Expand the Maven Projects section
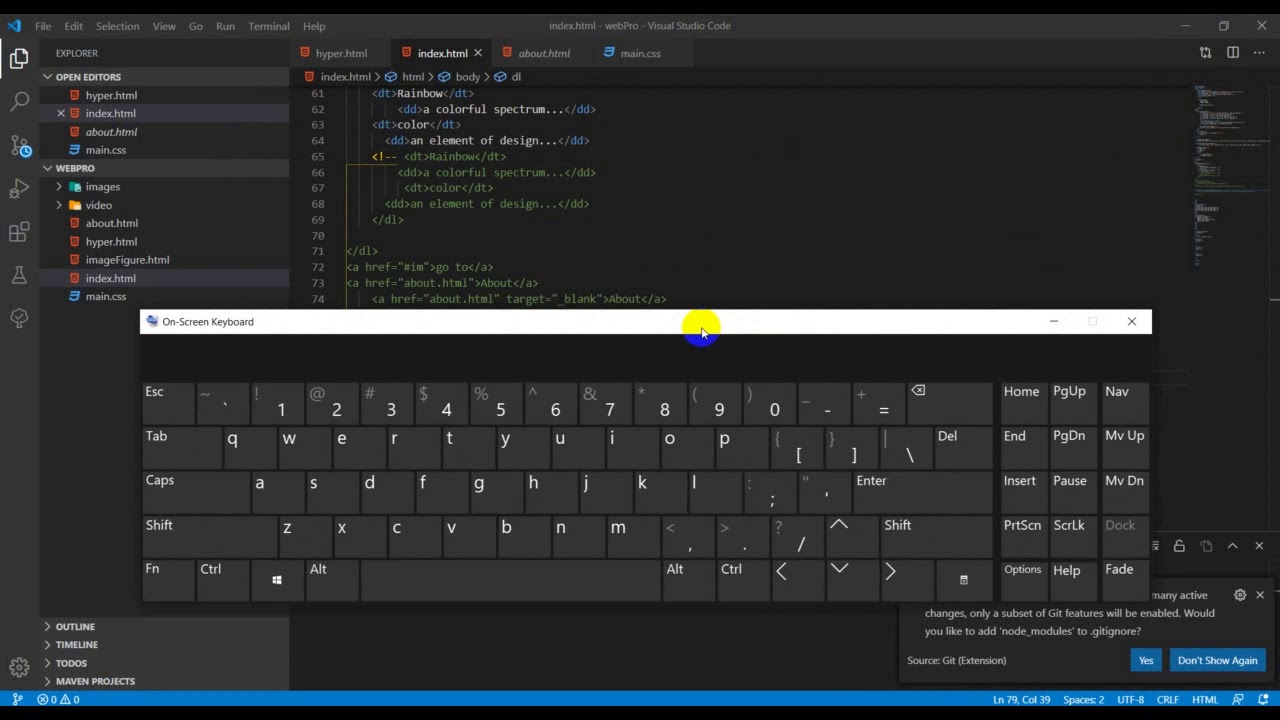1280x720 pixels. [x=165, y=681]
